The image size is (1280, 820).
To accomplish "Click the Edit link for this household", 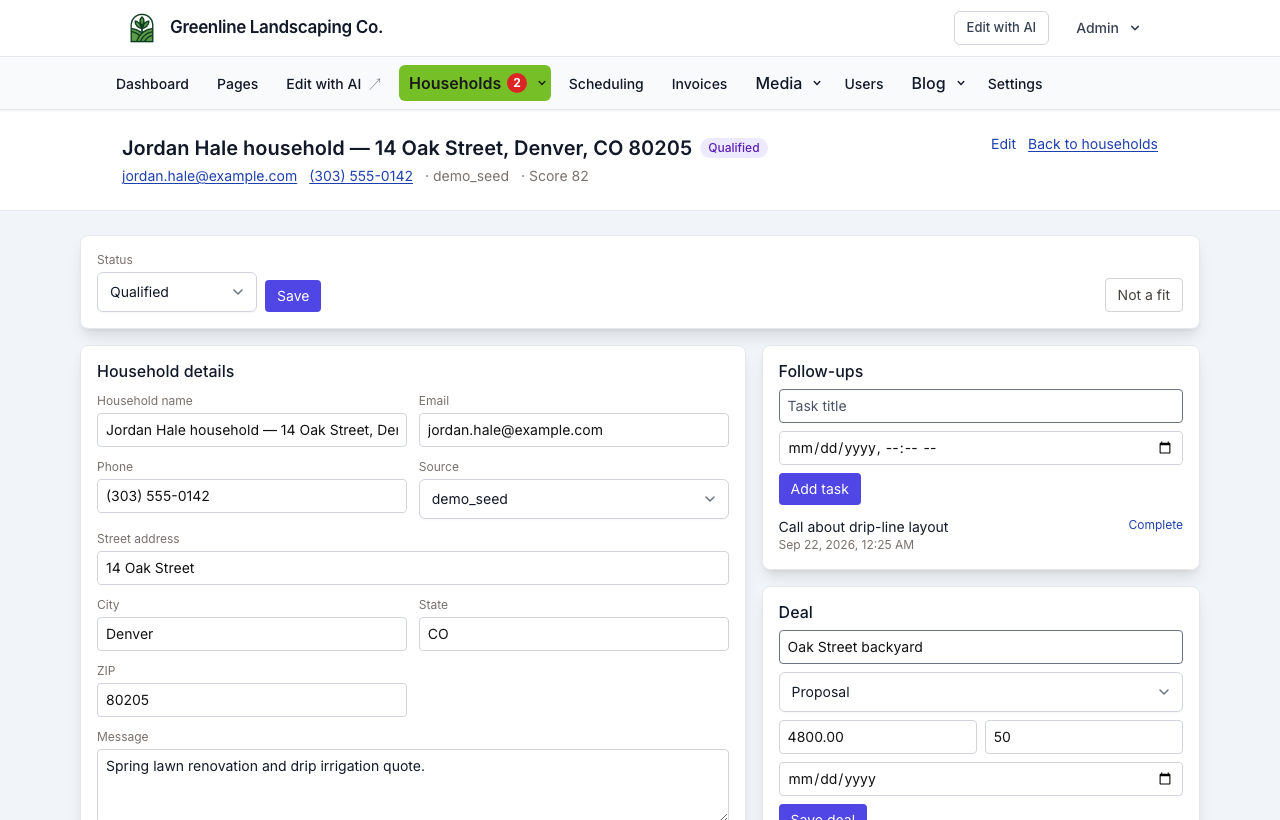I will [x=1003, y=144].
